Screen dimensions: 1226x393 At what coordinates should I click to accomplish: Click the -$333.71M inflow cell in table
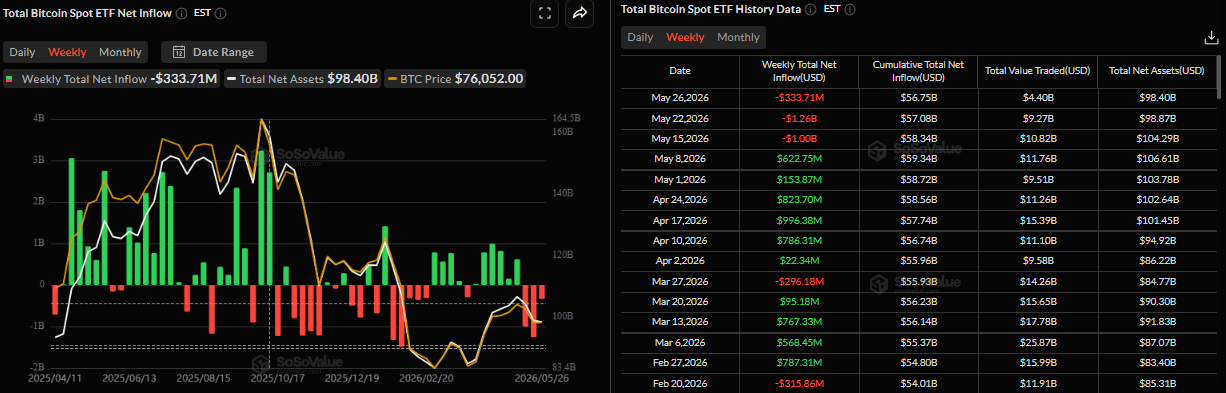tap(799, 97)
